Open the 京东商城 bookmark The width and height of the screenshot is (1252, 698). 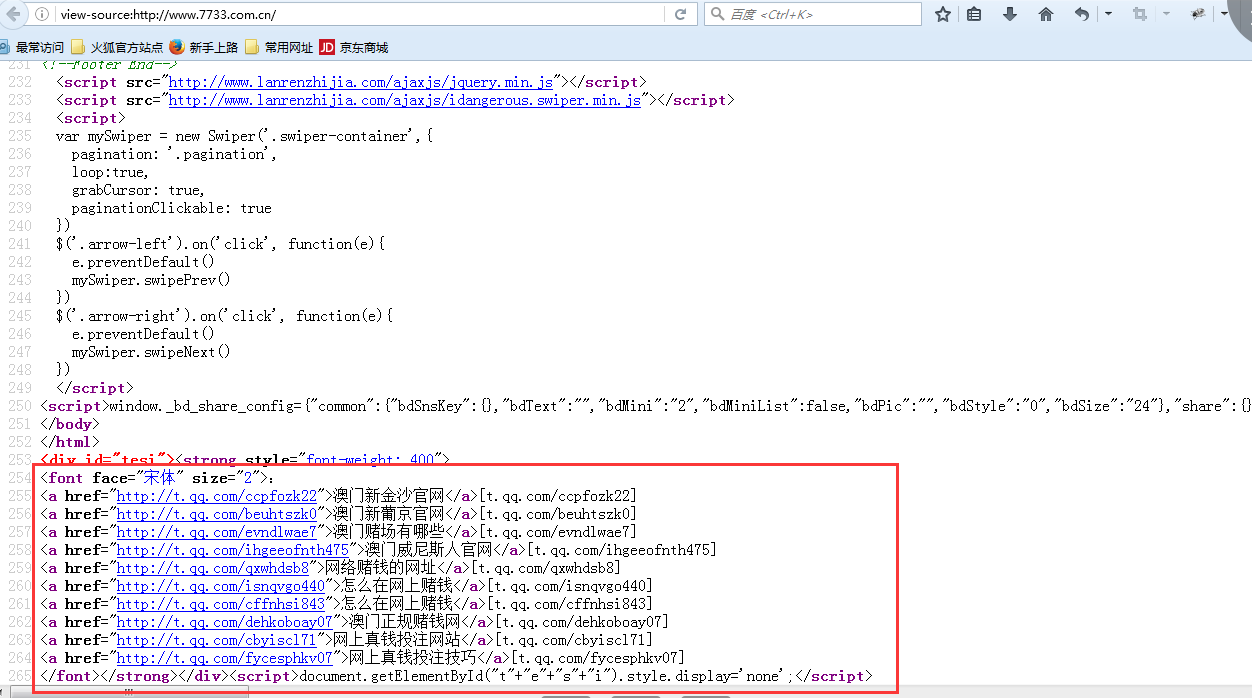tap(354, 47)
